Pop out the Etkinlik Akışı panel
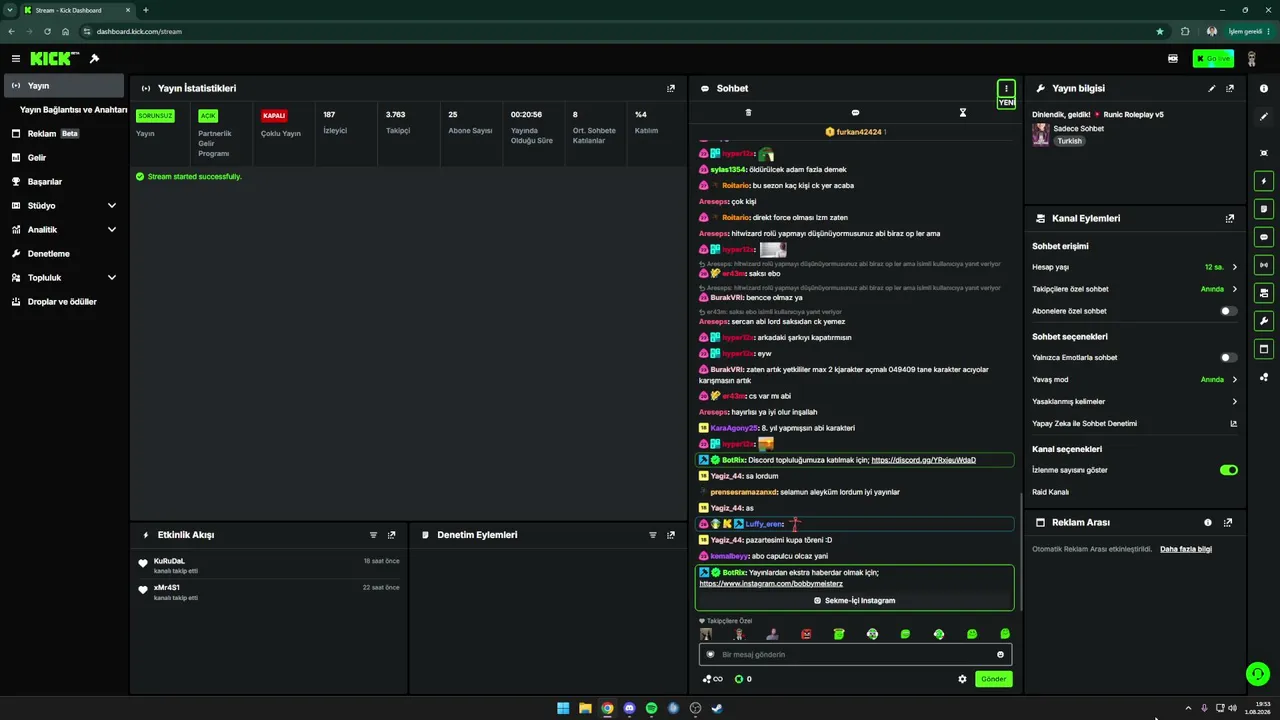The image size is (1280, 720). pyautogui.click(x=392, y=535)
